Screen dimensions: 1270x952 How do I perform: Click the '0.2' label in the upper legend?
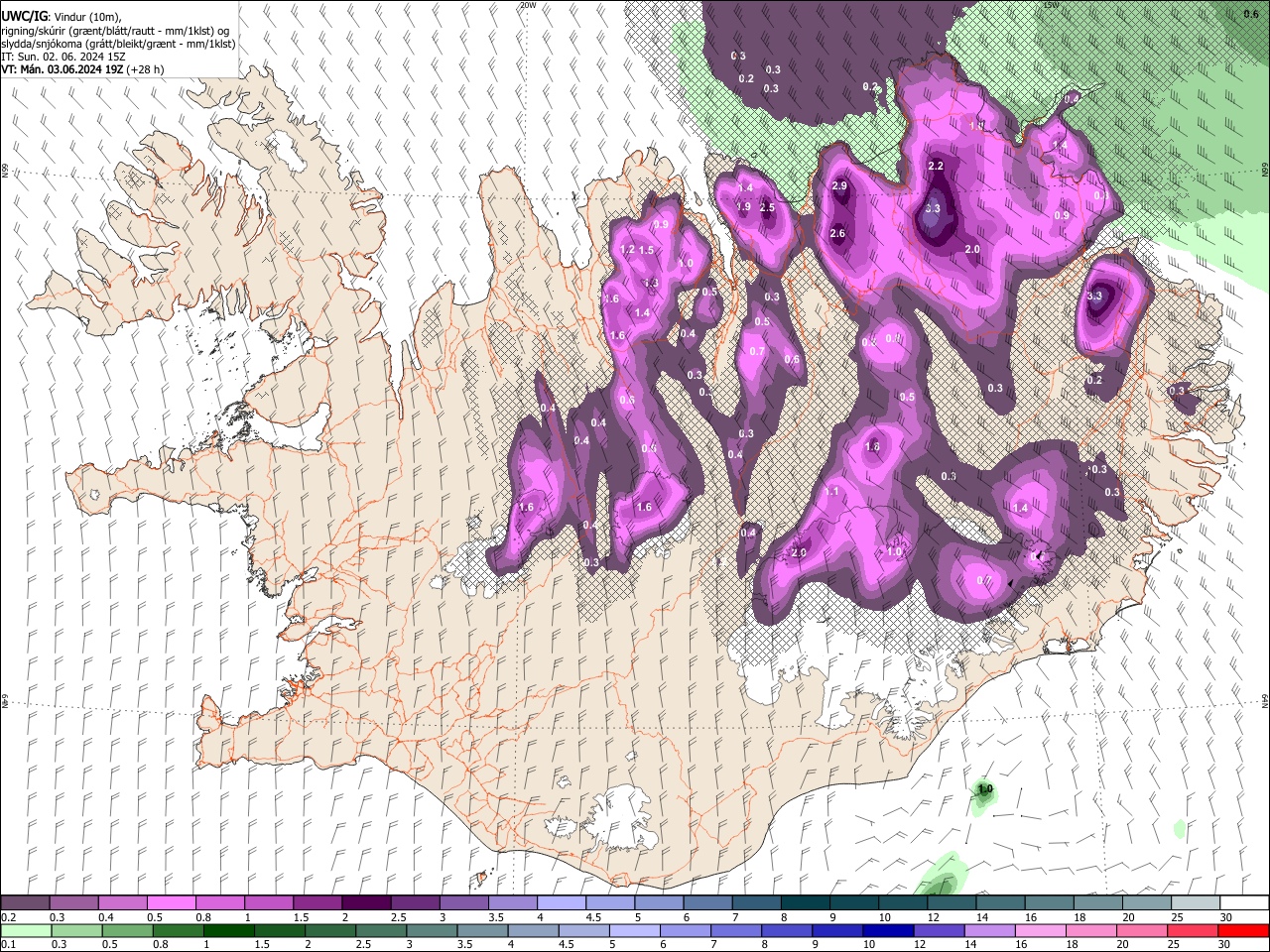click(7, 917)
